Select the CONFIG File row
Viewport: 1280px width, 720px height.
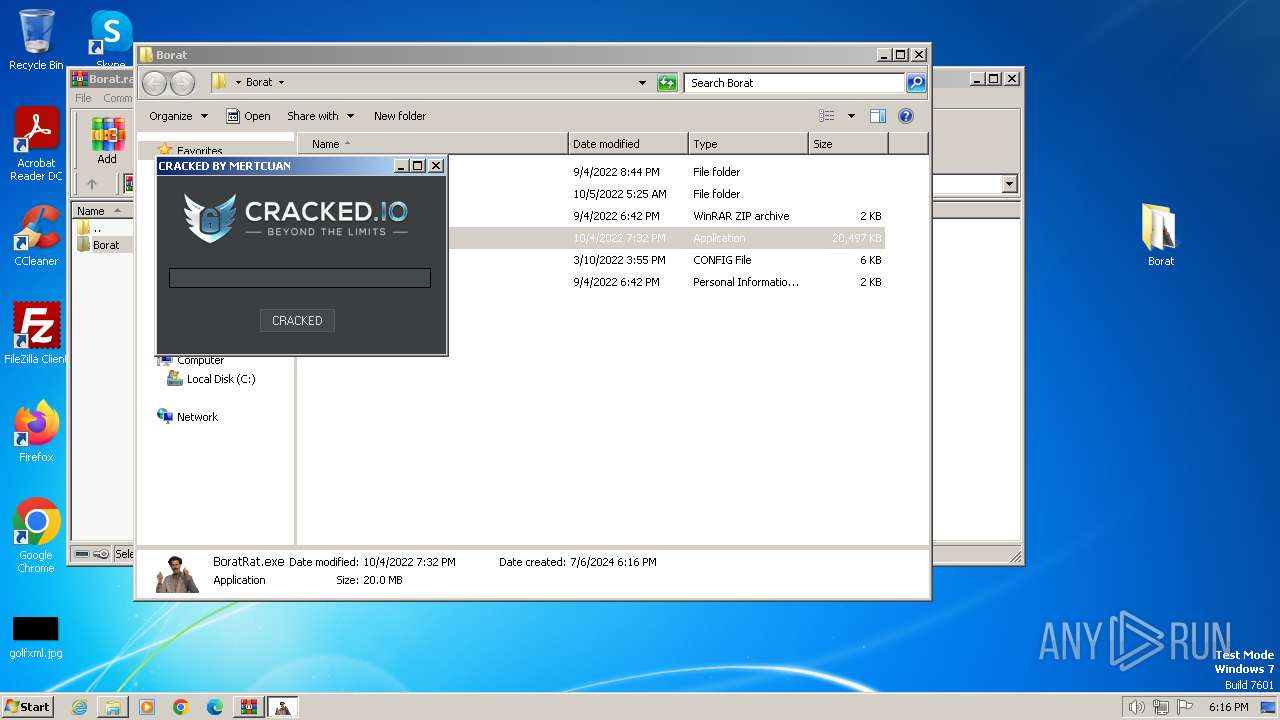point(666,260)
